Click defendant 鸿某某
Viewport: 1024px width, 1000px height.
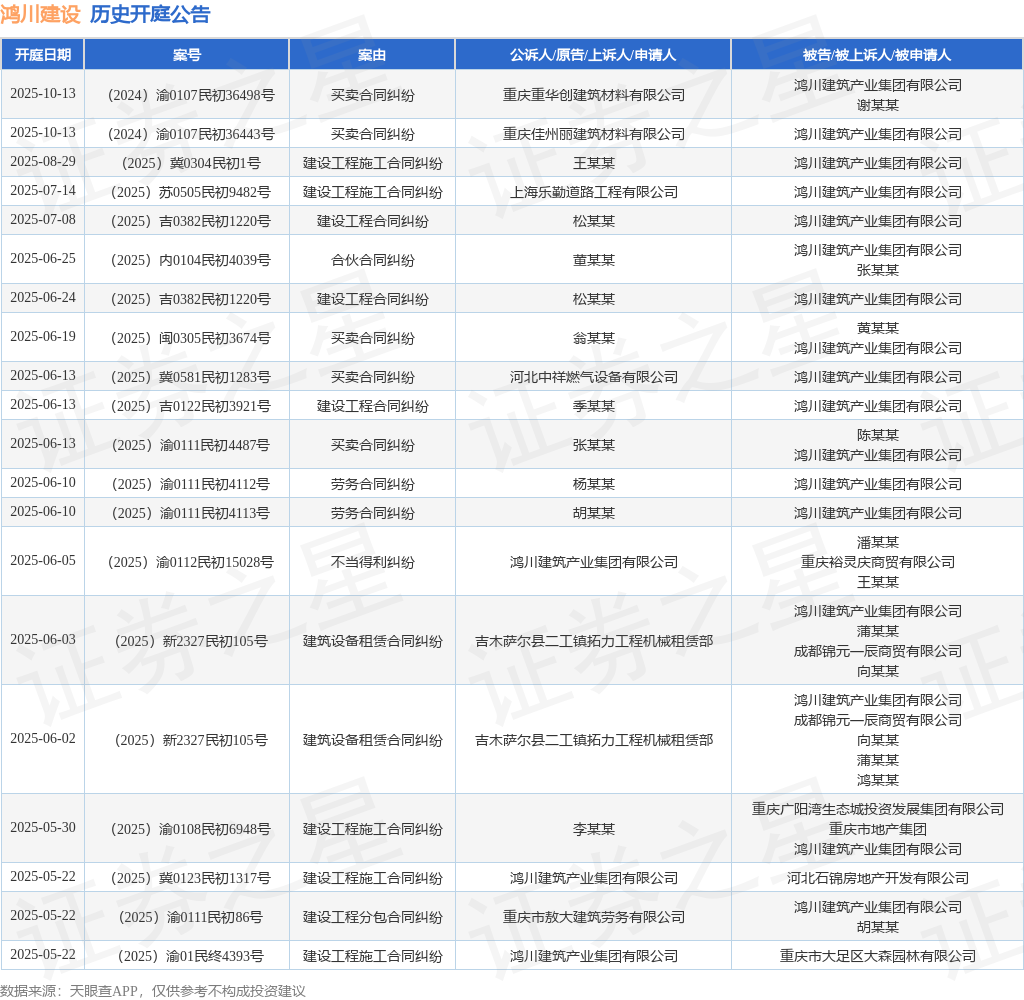coord(878,781)
